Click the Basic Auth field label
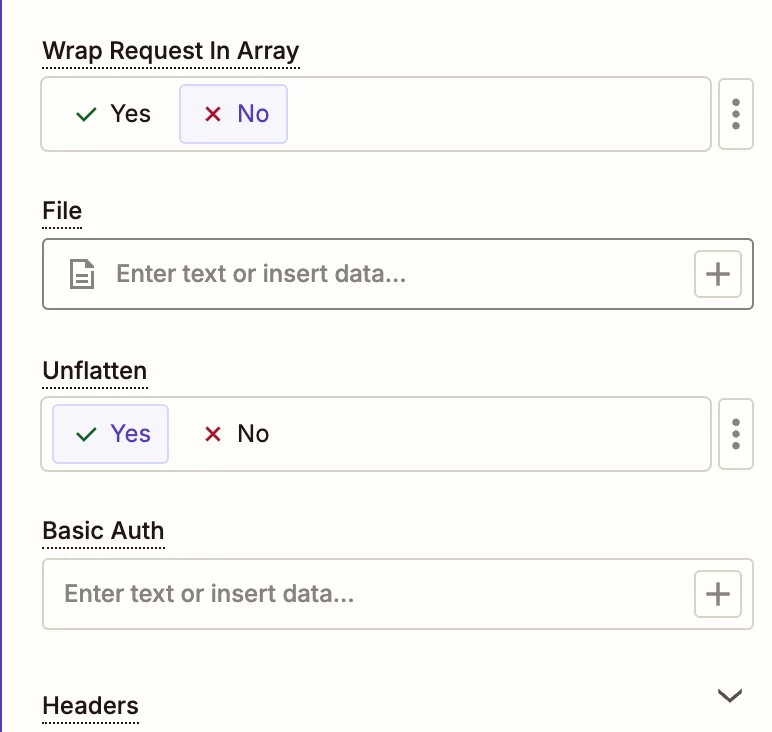The height and width of the screenshot is (732, 772). pos(103,531)
